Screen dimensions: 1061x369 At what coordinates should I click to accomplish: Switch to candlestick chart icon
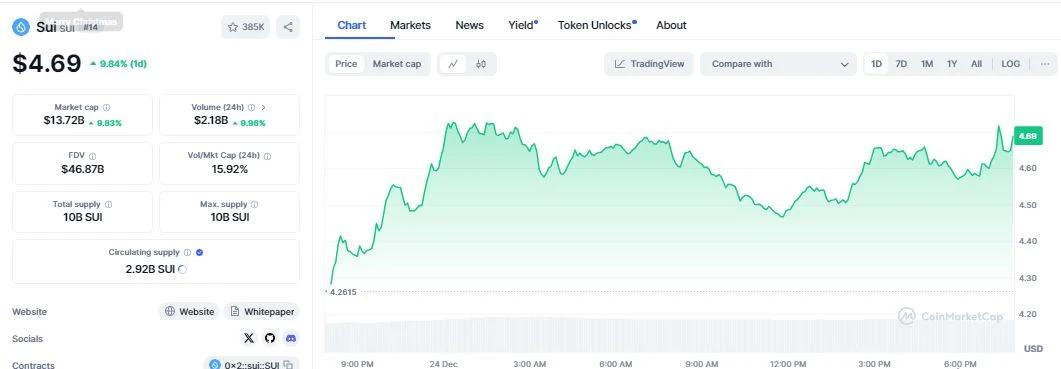click(x=480, y=64)
